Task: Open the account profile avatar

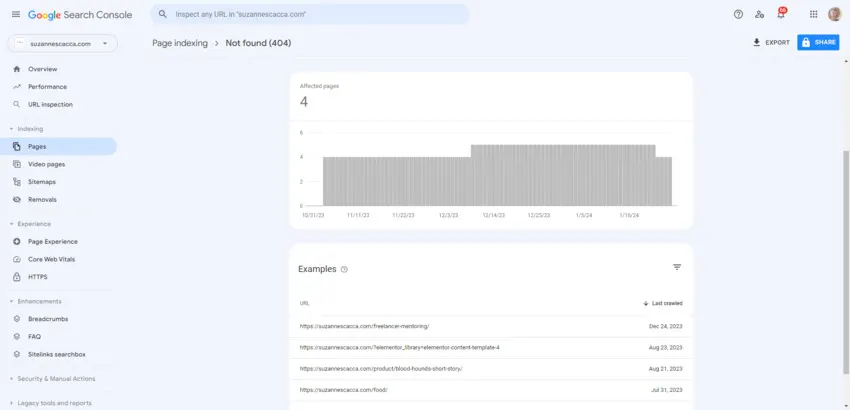Action: [x=835, y=15]
